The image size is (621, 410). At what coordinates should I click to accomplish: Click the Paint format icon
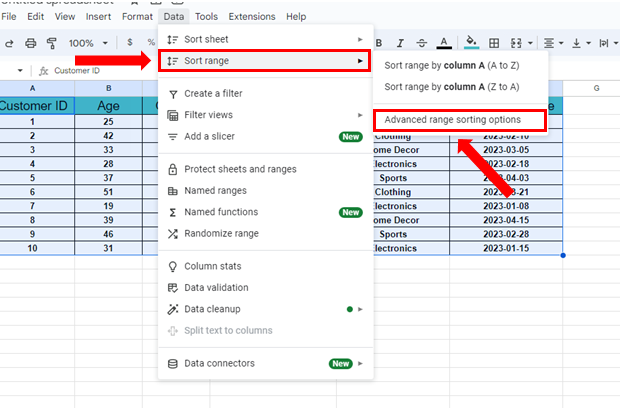[51, 43]
